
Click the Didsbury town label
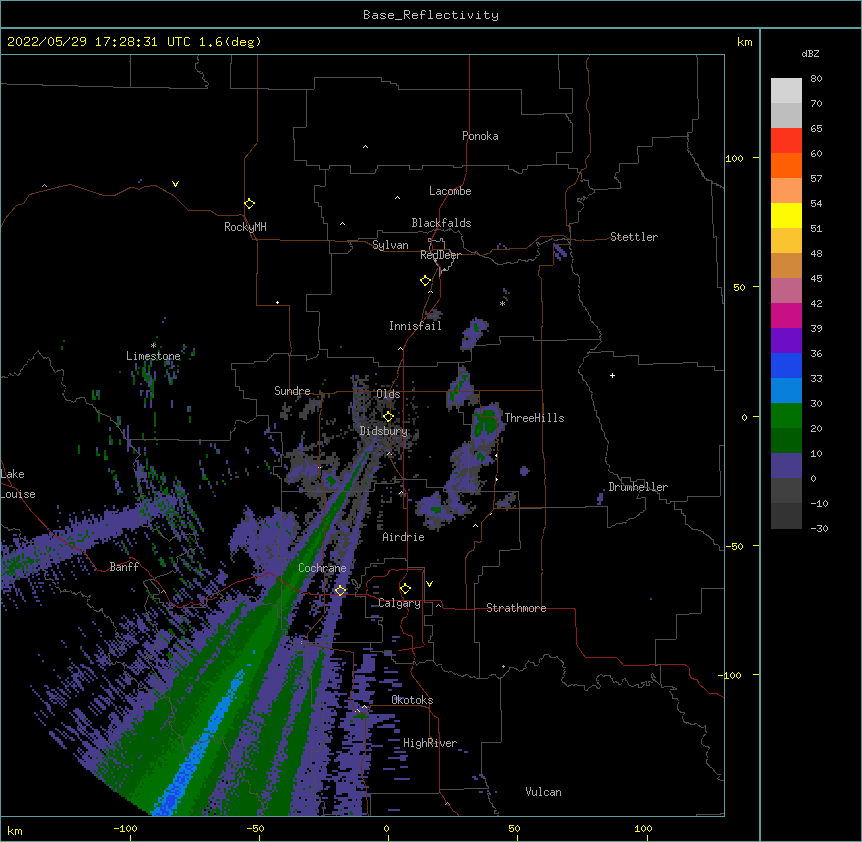click(x=383, y=431)
